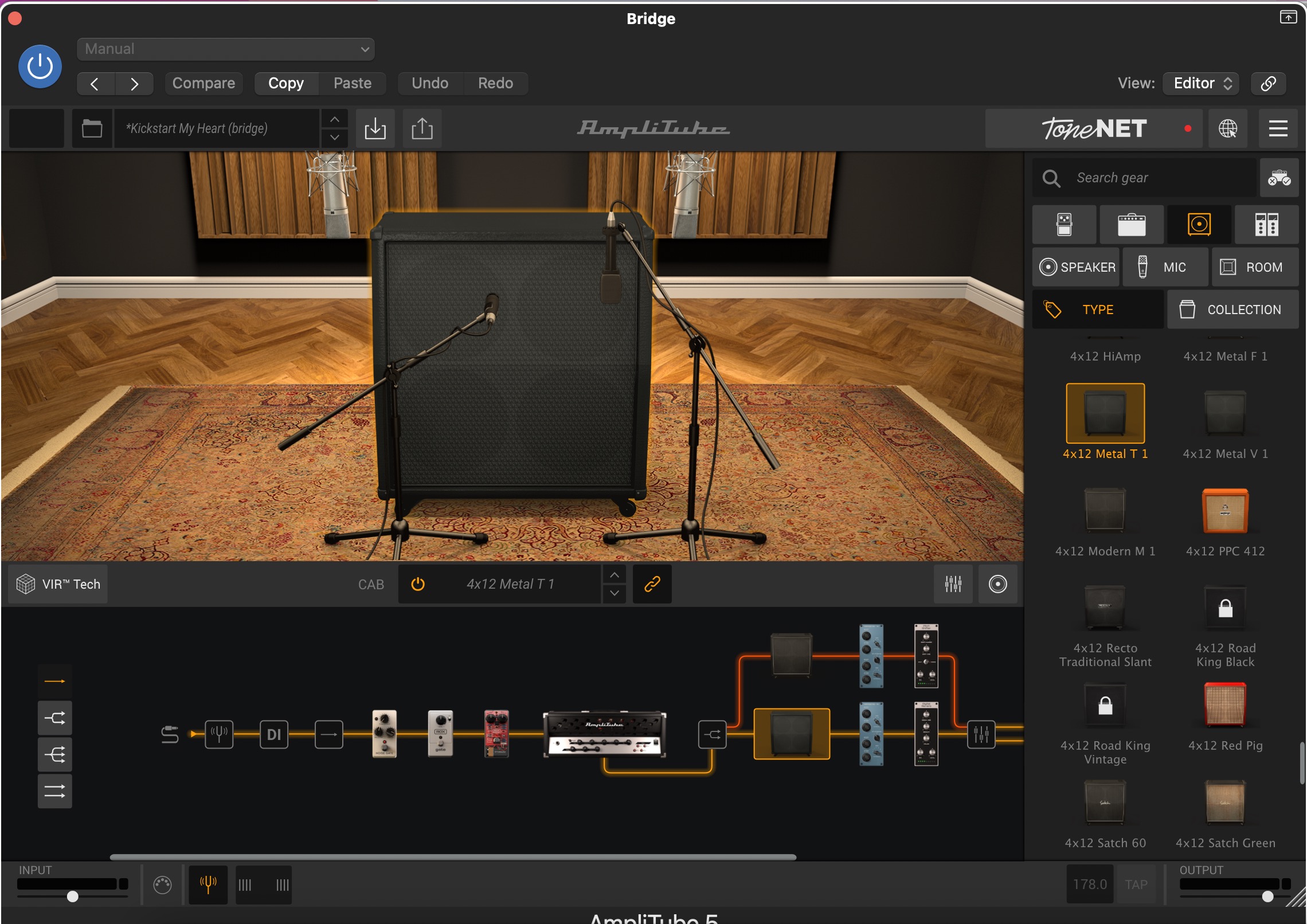Click the Paste button
This screenshot has width=1307, height=924.
click(353, 84)
